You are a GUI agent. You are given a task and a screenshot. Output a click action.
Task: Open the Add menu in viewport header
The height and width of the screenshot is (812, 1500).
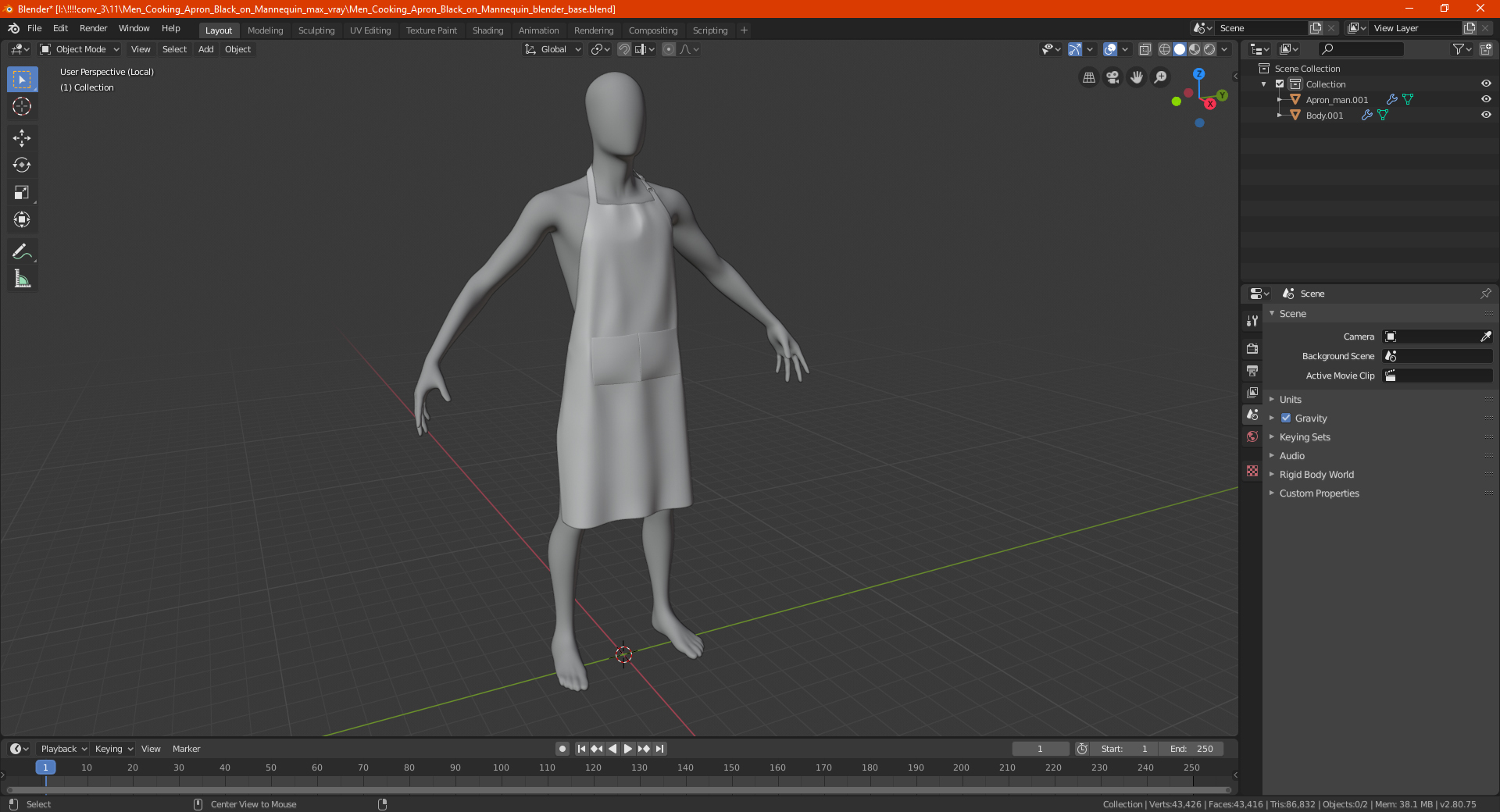tap(206, 49)
